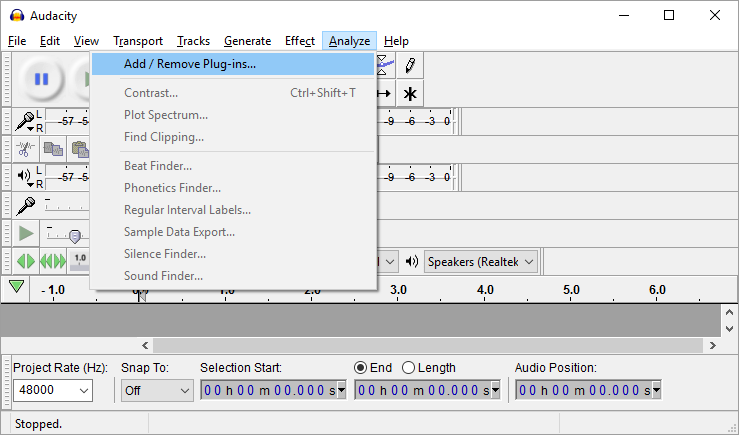Click the 3.0 mark on timeline ruler
Screen dimensions: 739x435
coord(398,289)
